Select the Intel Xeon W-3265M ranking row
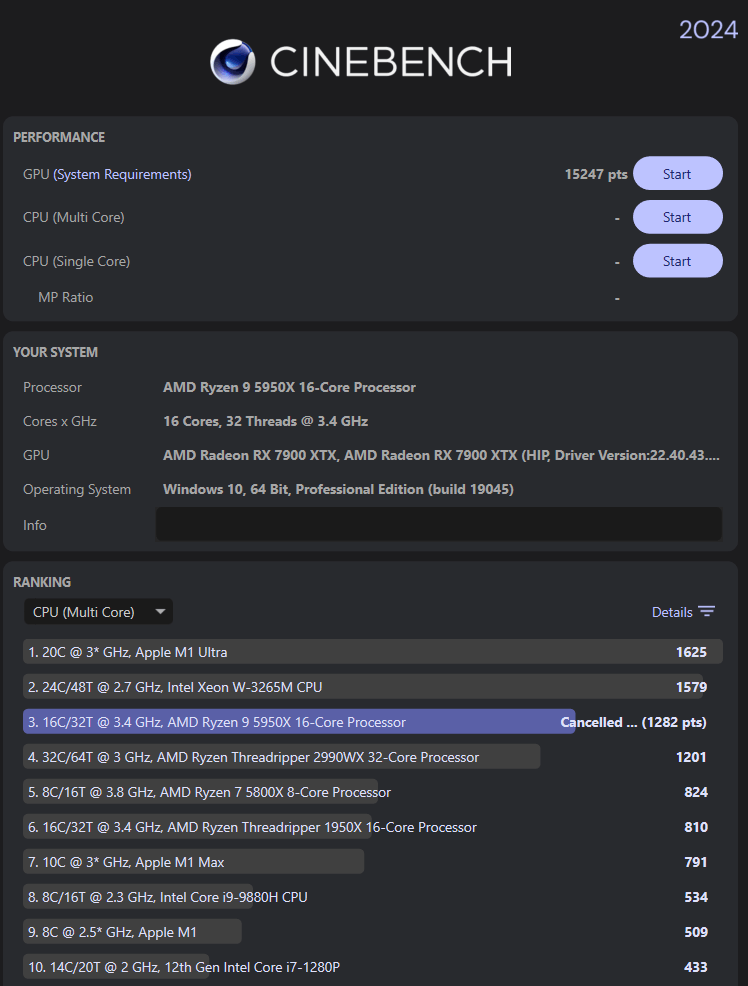The image size is (748, 986). coord(373,687)
